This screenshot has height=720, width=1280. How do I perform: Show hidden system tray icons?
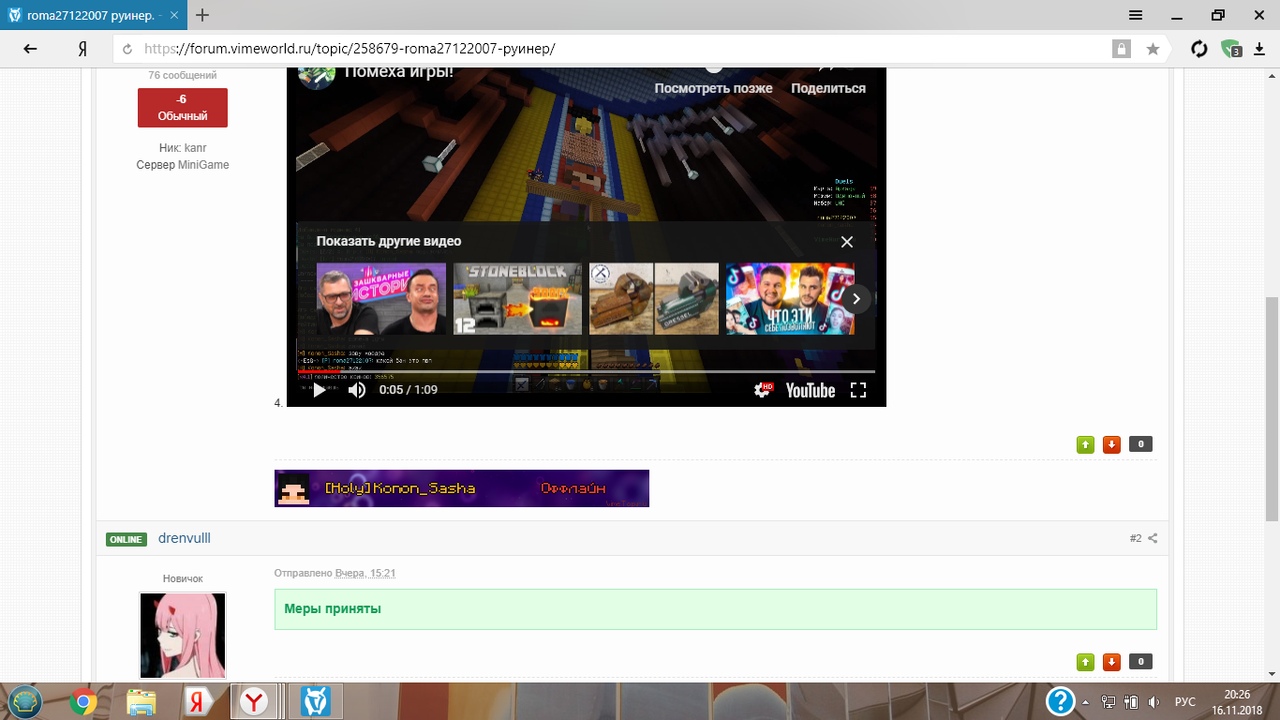click(x=1085, y=702)
